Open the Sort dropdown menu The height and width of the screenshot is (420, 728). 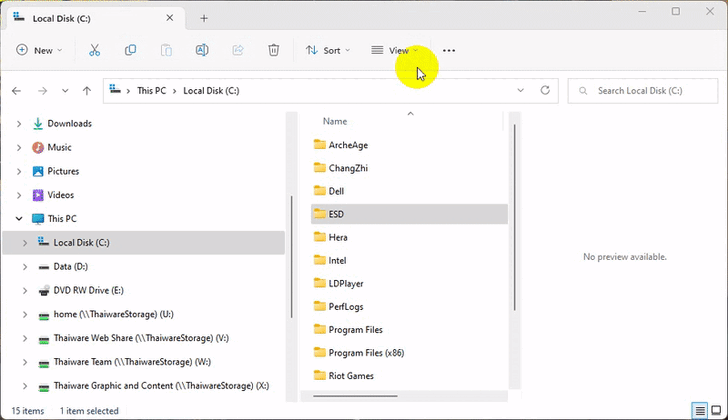(328, 50)
